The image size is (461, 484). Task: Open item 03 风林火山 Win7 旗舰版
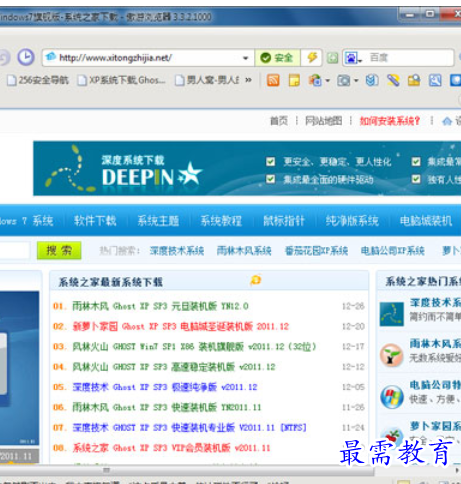click(x=194, y=347)
